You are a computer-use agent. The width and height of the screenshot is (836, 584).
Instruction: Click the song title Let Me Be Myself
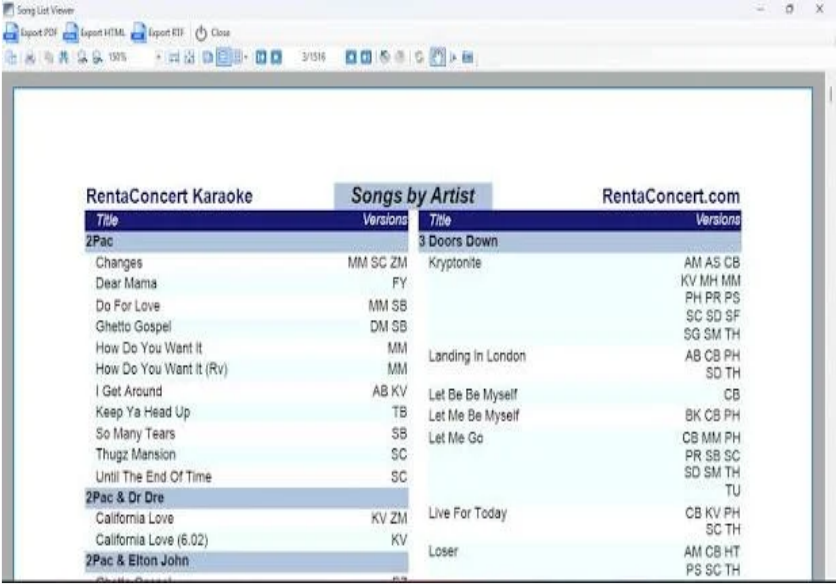pyautogui.click(x=474, y=415)
